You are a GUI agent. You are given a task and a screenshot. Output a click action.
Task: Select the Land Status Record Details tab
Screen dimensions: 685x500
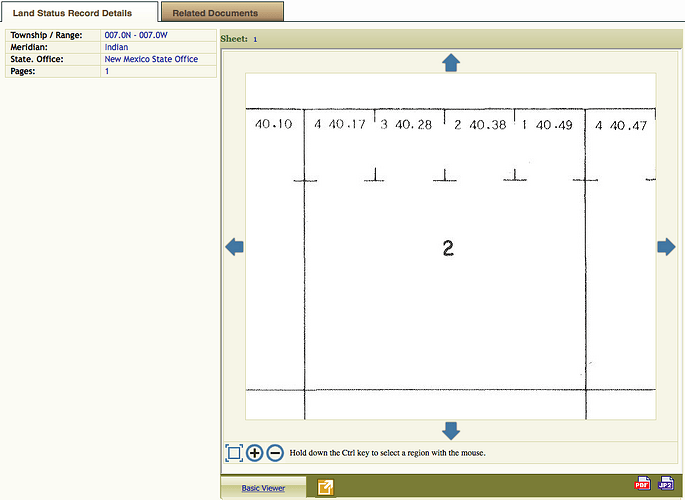pos(79,12)
